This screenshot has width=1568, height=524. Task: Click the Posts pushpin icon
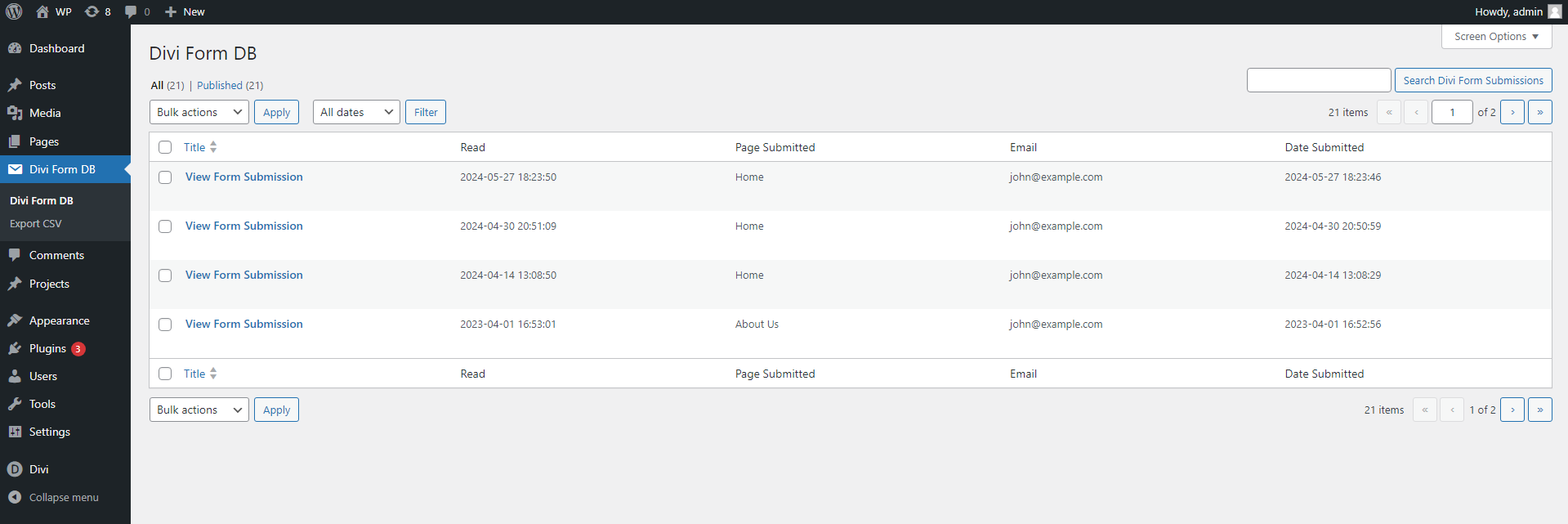tap(15, 85)
